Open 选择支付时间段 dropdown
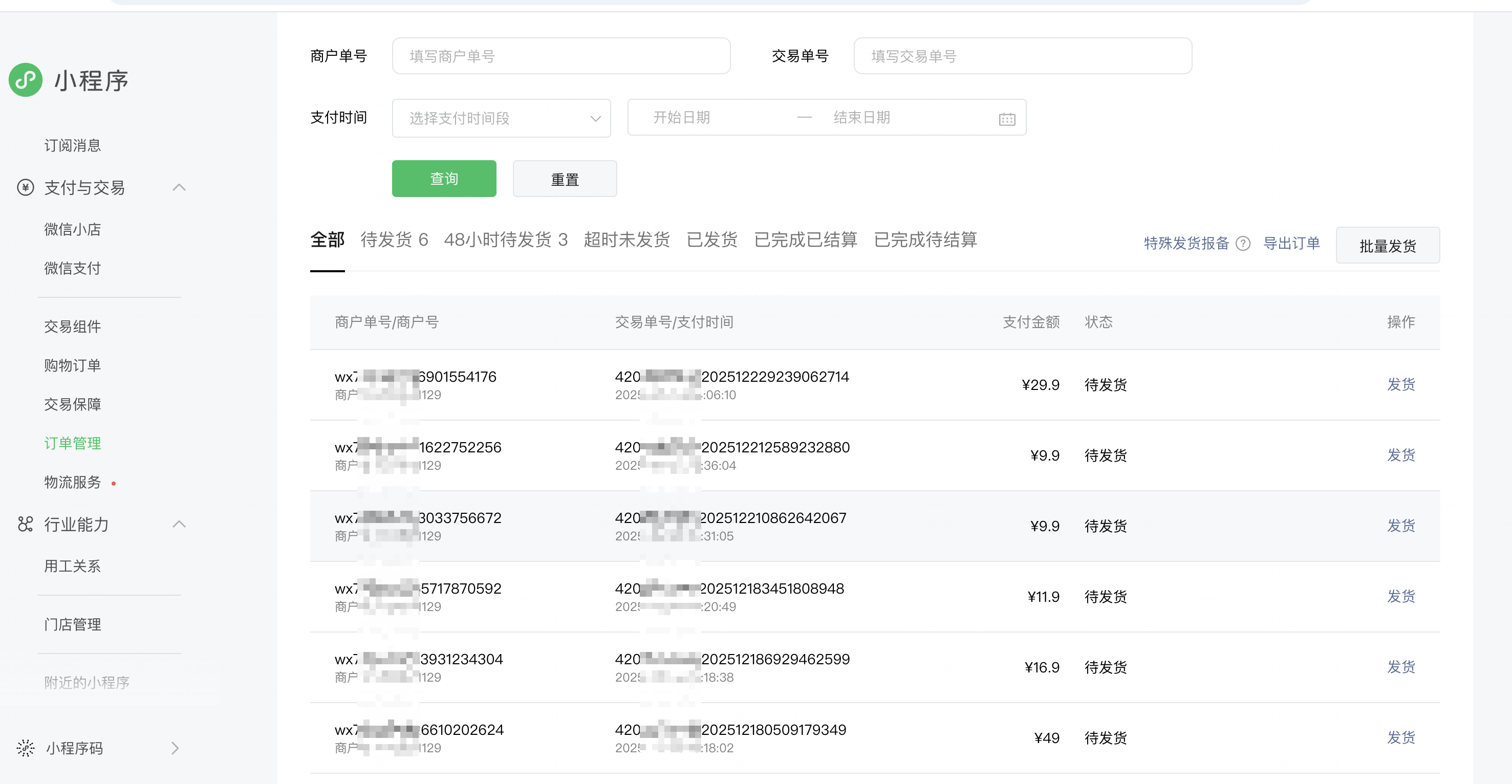Viewport: 1512px width, 784px height. pyautogui.click(x=501, y=119)
